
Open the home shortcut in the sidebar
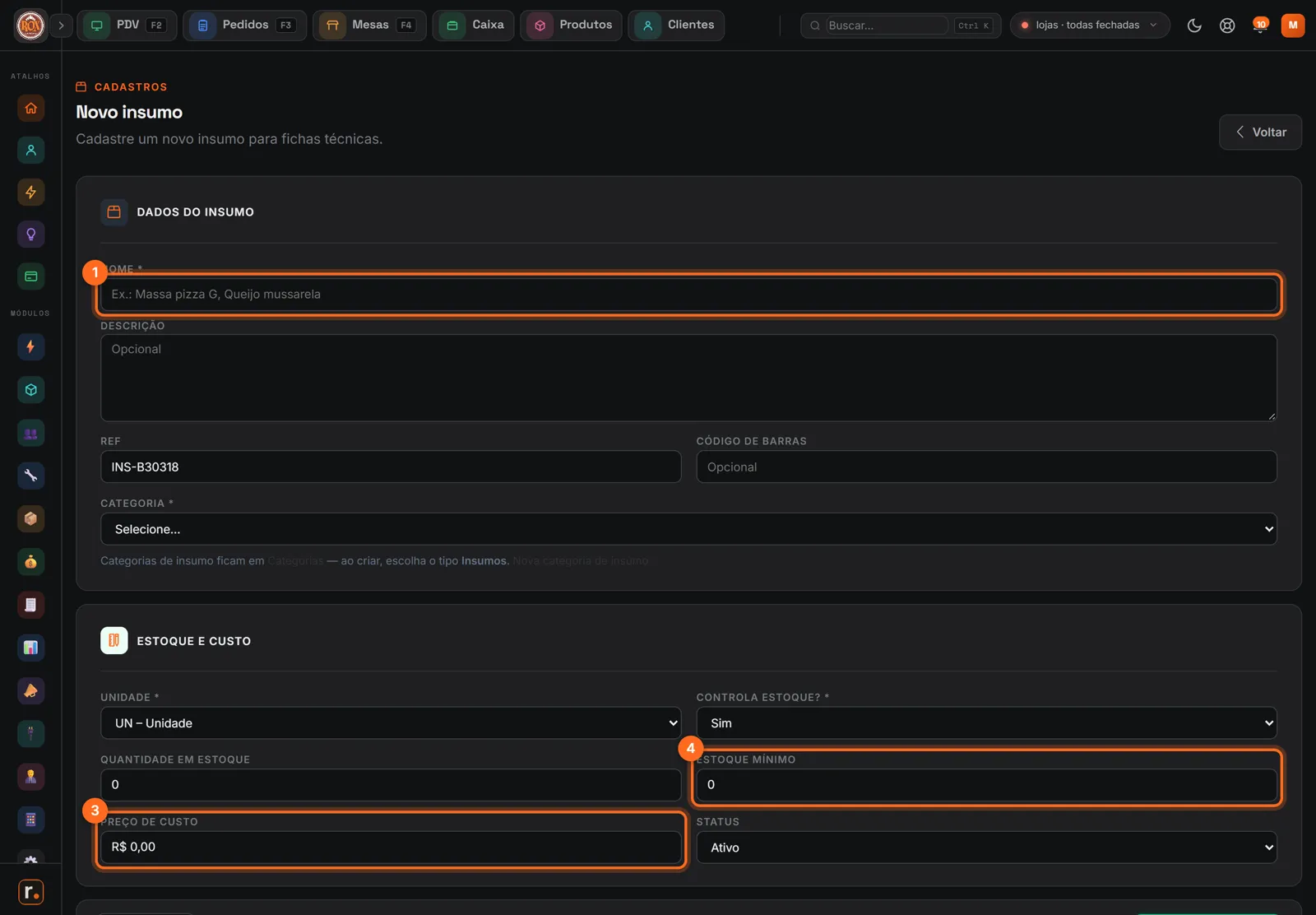click(30, 108)
